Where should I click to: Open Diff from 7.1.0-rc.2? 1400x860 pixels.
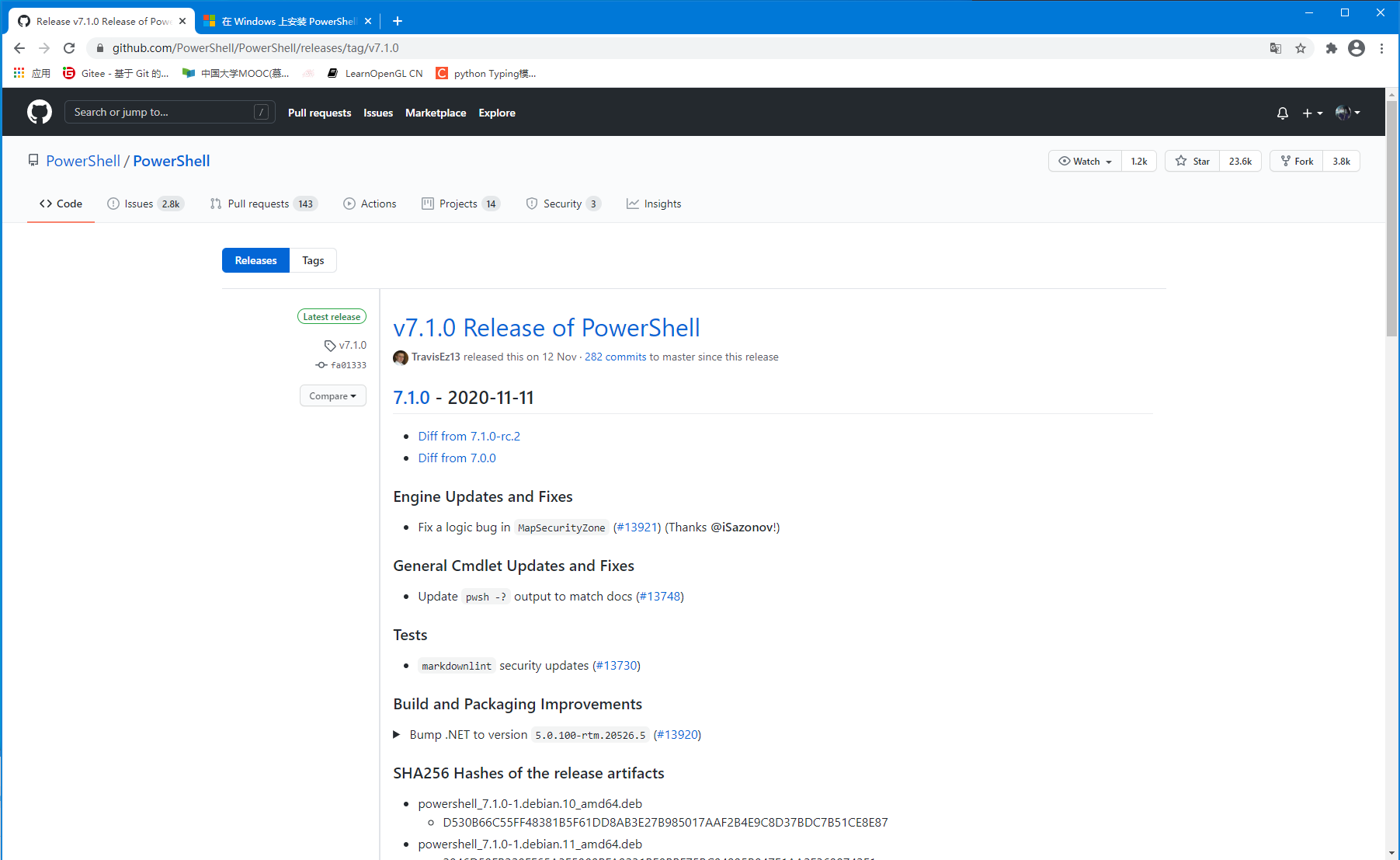469,436
